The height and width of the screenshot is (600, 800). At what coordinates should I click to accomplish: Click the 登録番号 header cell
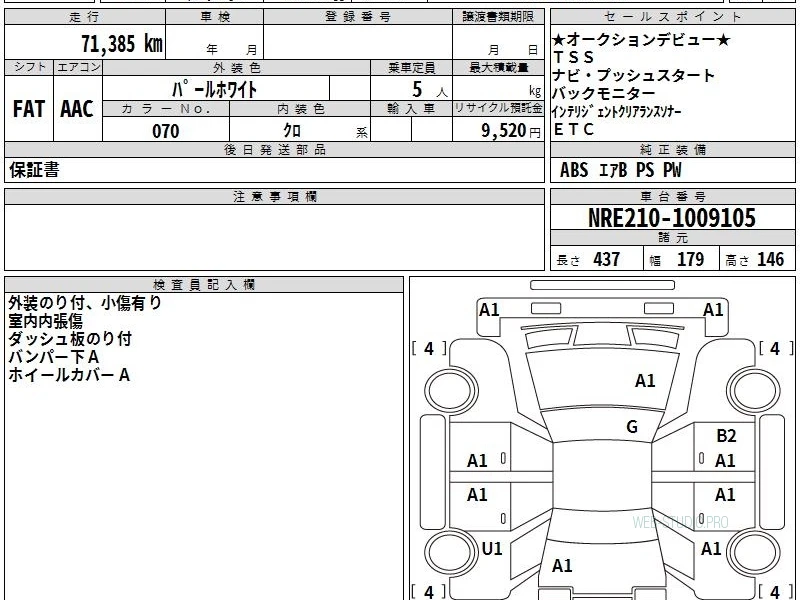tap(358, 17)
